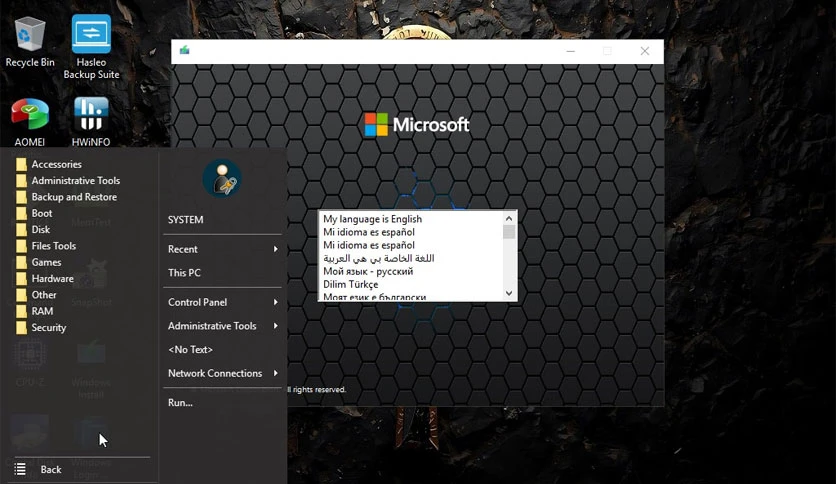The height and width of the screenshot is (484, 836).
Task: Expand the Control Panel submenu arrow
Action: point(275,302)
